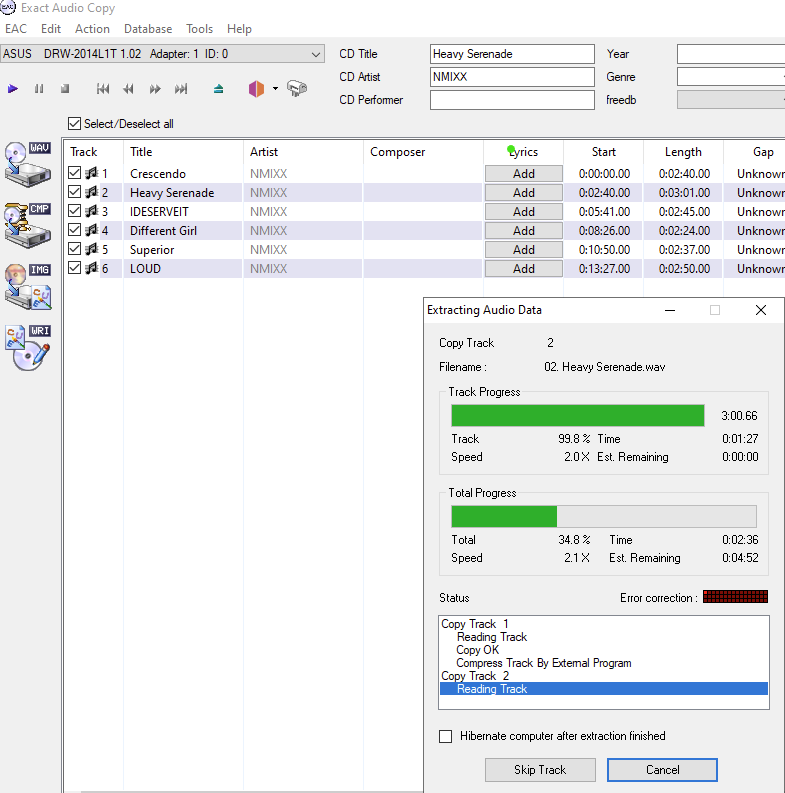Select the highlighted Reading Track status line

click(x=604, y=689)
